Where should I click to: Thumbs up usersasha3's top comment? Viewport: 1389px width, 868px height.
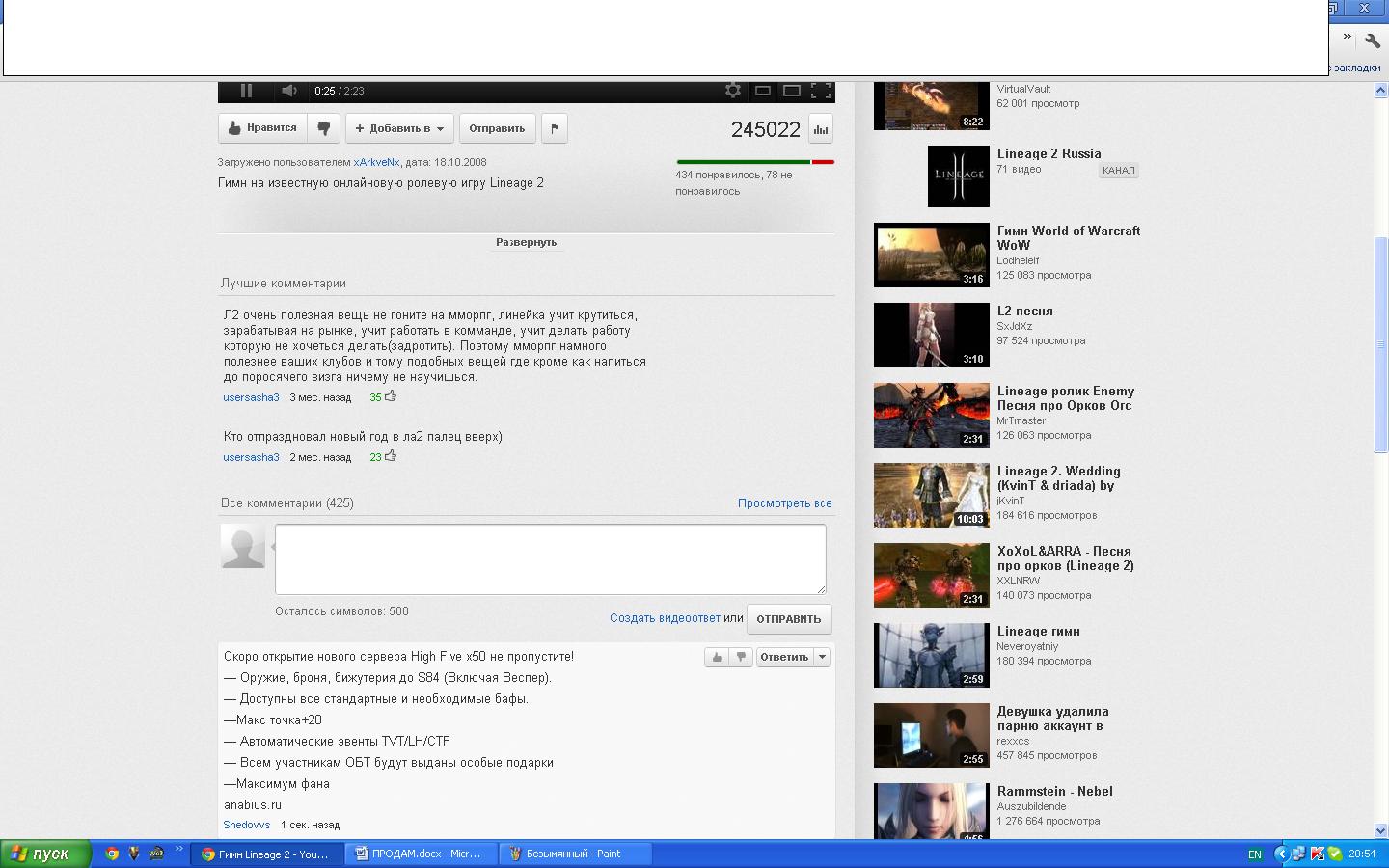click(x=391, y=396)
